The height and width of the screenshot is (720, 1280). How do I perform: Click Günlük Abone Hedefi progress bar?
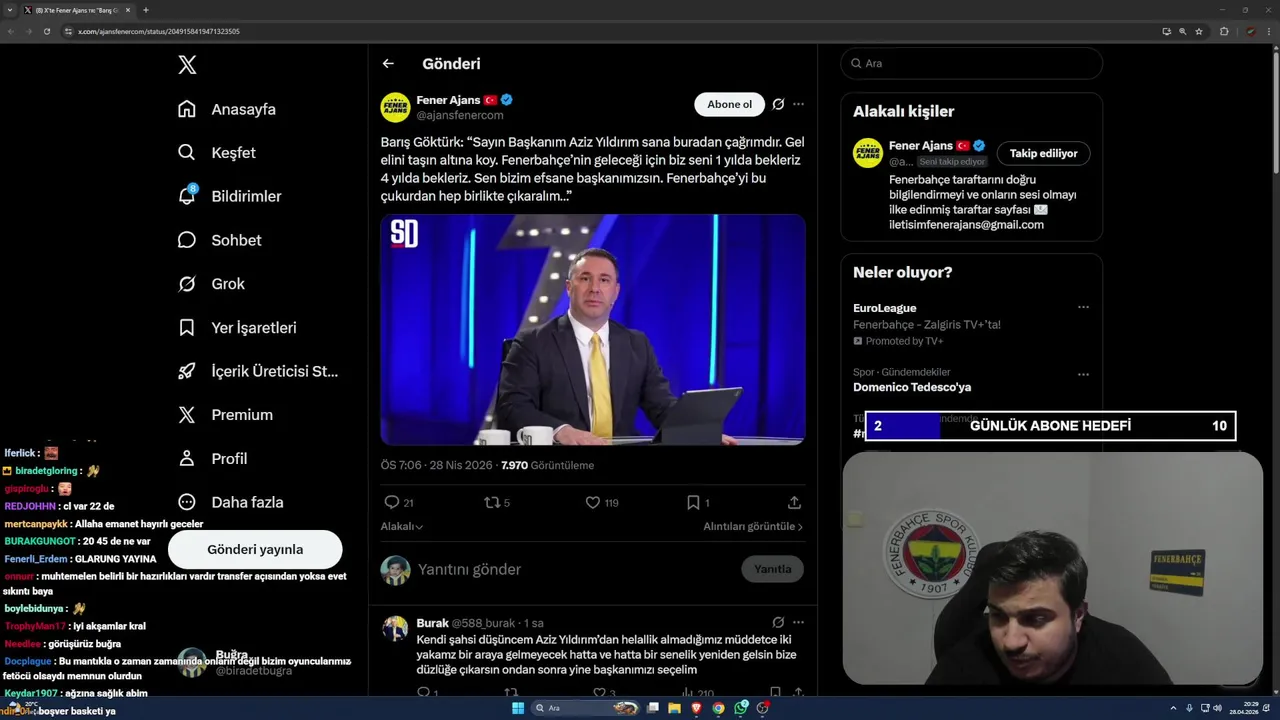click(1050, 426)
